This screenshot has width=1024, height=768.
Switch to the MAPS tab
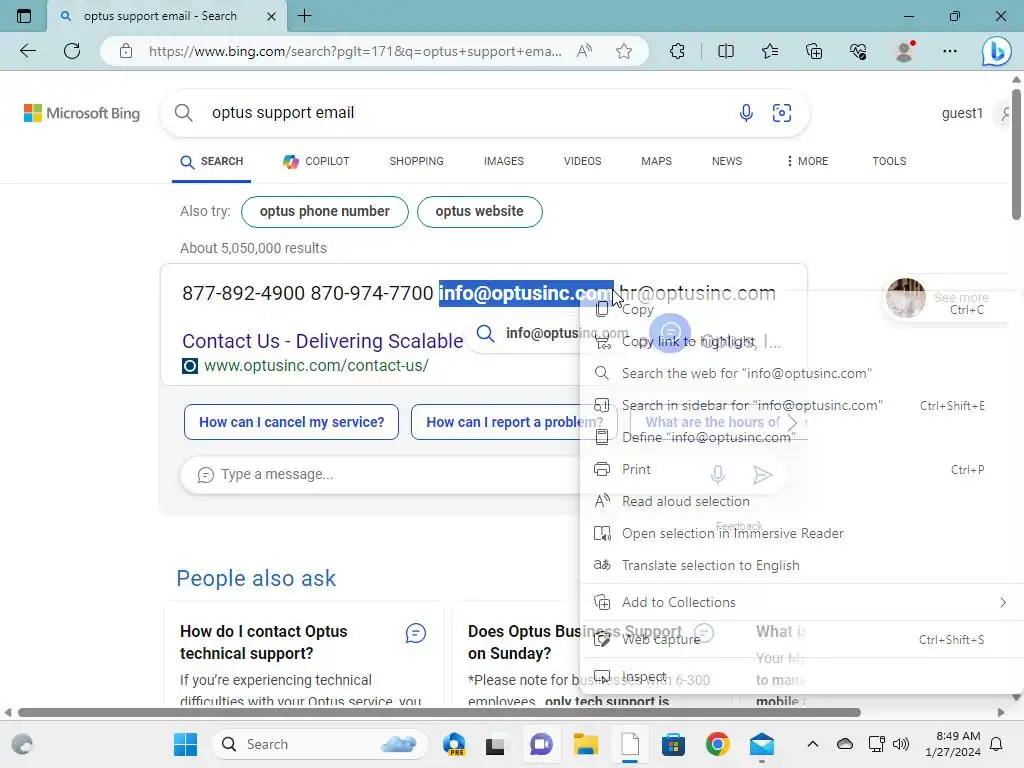(656, 161)
